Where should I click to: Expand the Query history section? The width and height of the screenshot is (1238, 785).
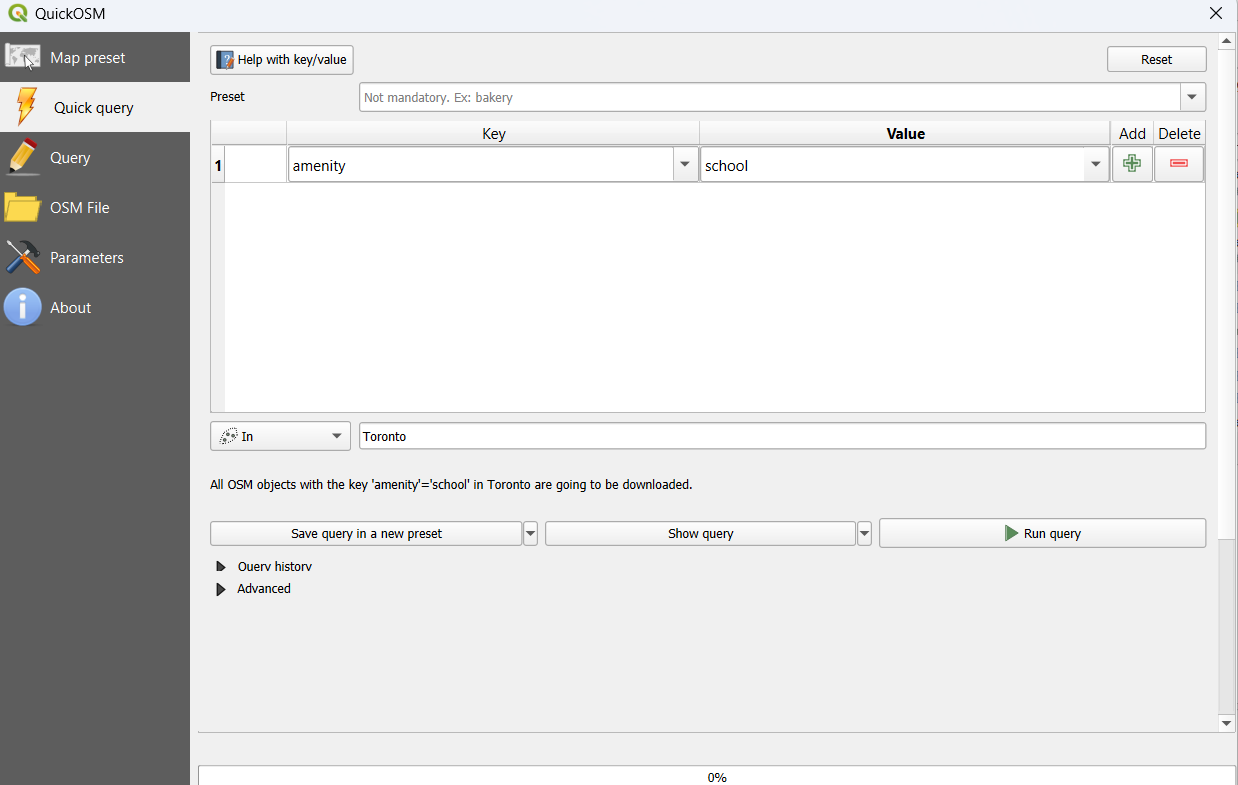221,567
